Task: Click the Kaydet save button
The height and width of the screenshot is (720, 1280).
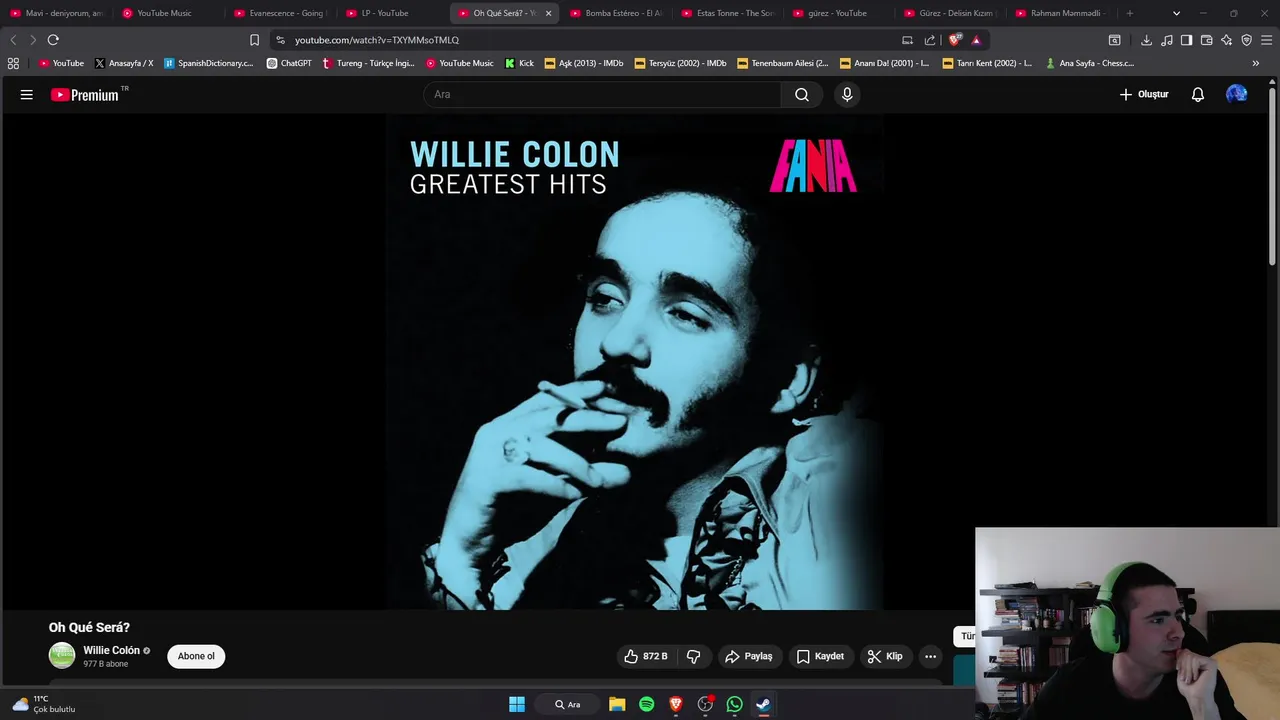Action: [820, 656]
